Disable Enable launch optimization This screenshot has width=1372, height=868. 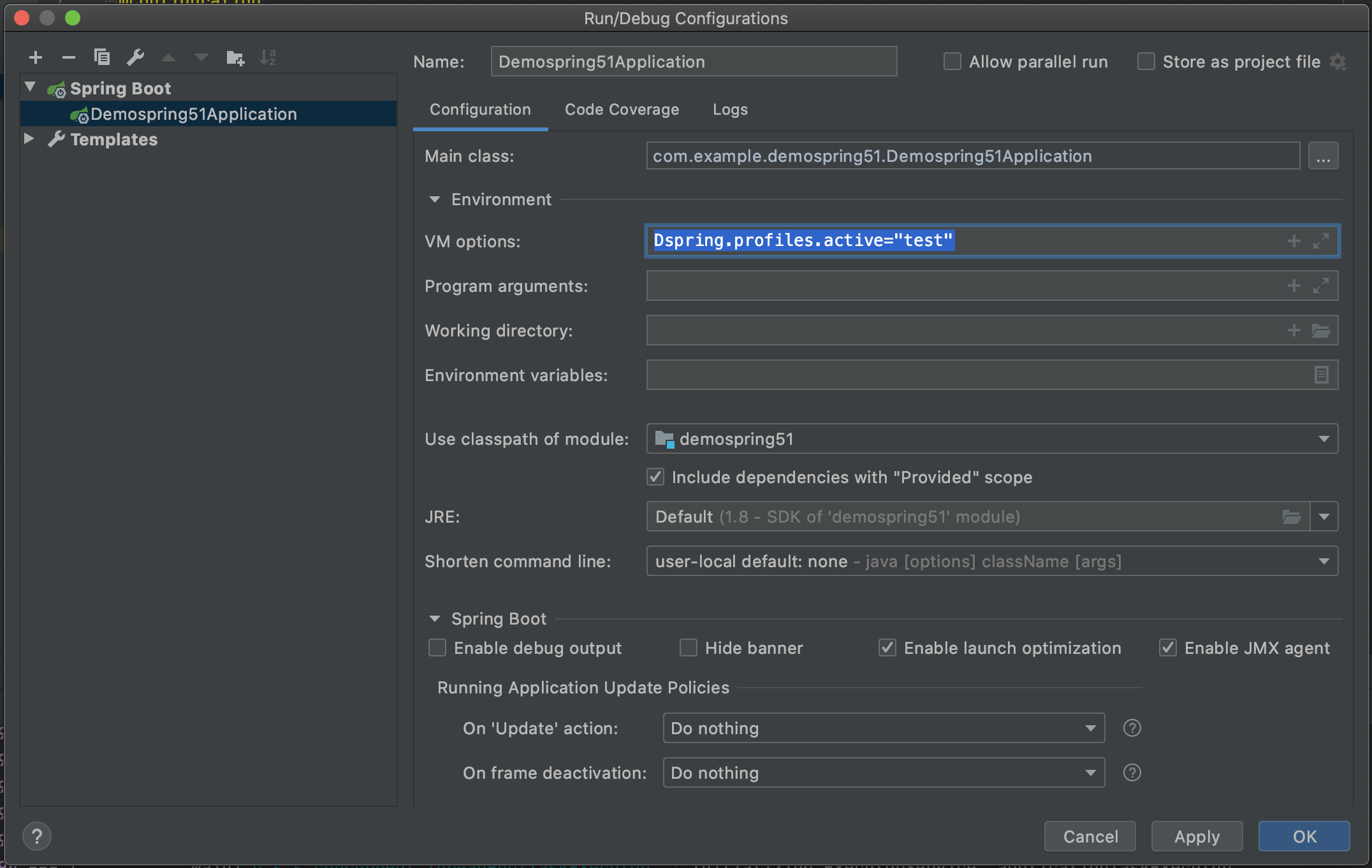[x=887, y=648]
